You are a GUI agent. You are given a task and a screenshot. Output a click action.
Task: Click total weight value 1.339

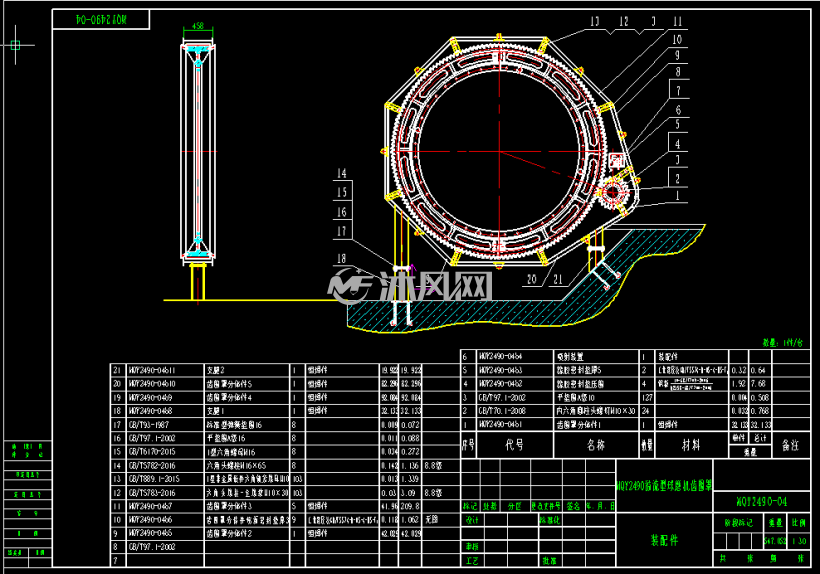pyautogui.click(x=409, y=479)
